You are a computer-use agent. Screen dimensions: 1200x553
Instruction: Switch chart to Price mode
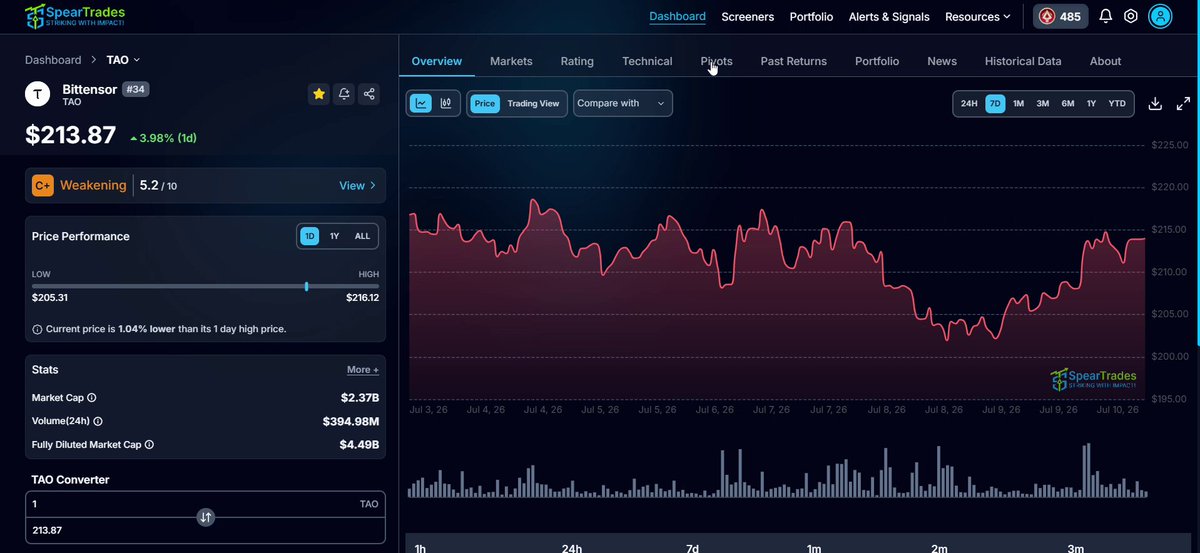[485, 103]
